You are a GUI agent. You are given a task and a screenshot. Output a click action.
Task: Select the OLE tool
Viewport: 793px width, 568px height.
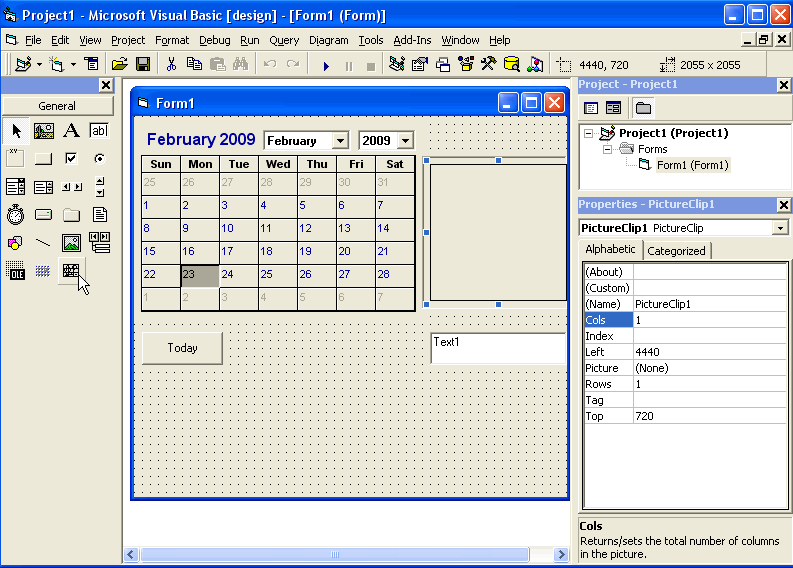click(x=16, y=271)
